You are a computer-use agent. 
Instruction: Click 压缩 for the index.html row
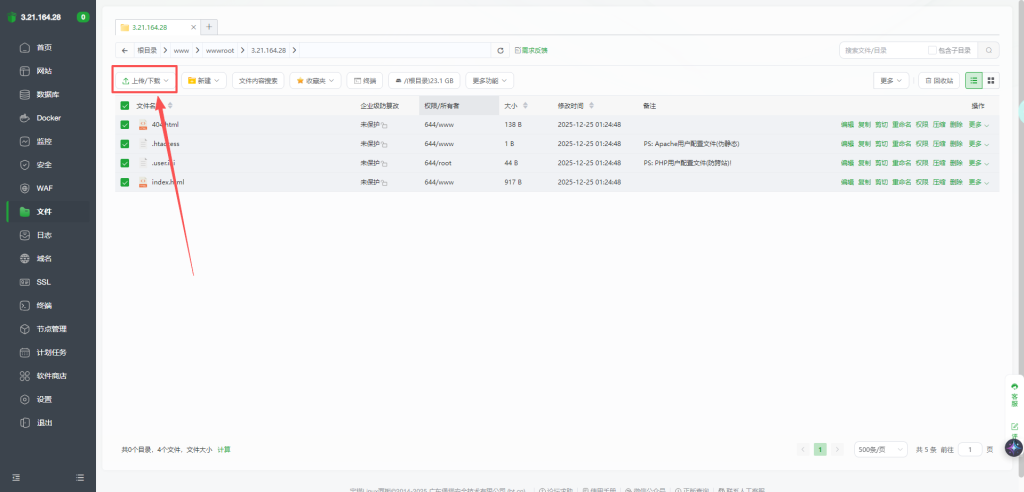[x=939, y=182]
